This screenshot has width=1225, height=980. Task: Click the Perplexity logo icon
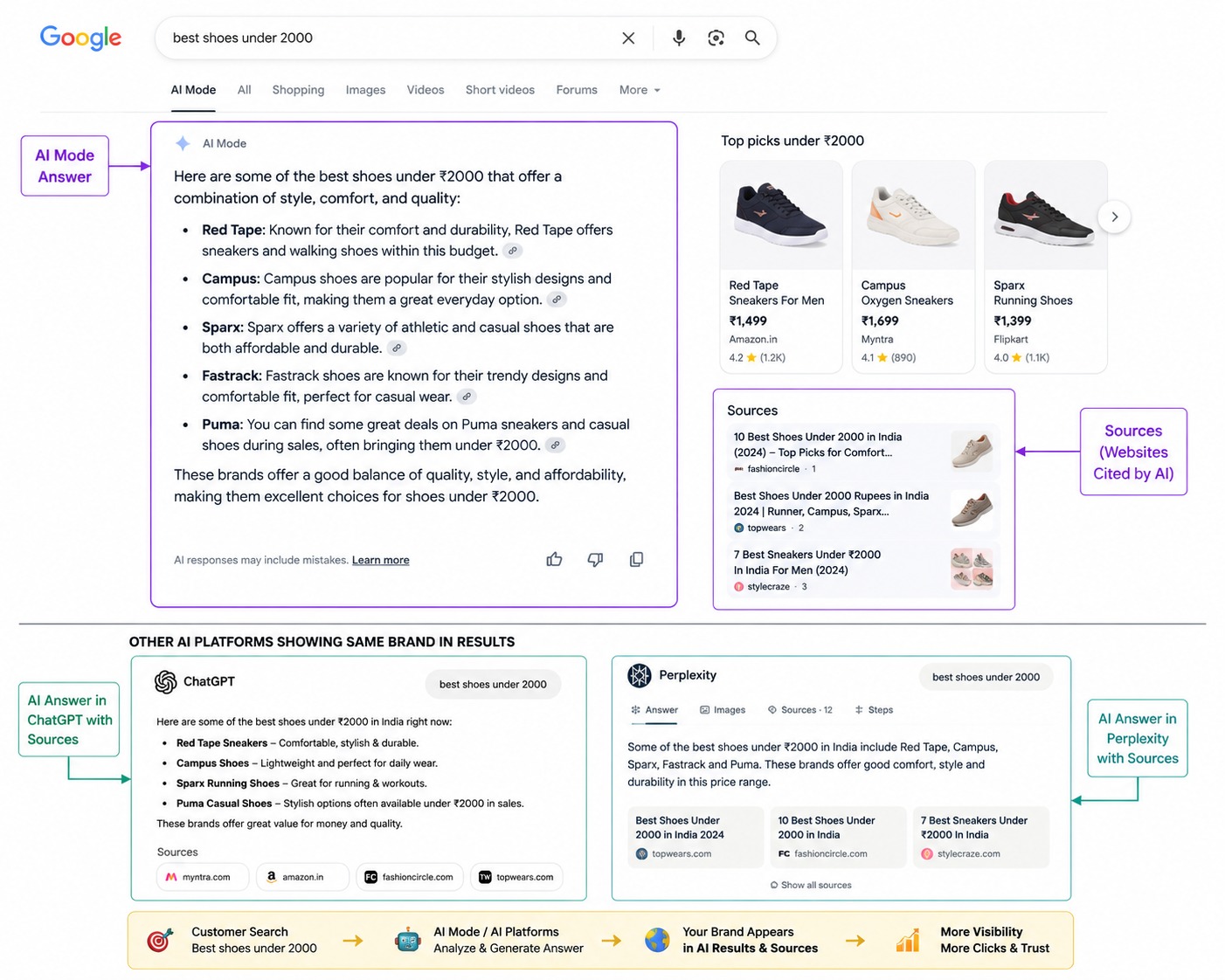click(x=640, y=675)
